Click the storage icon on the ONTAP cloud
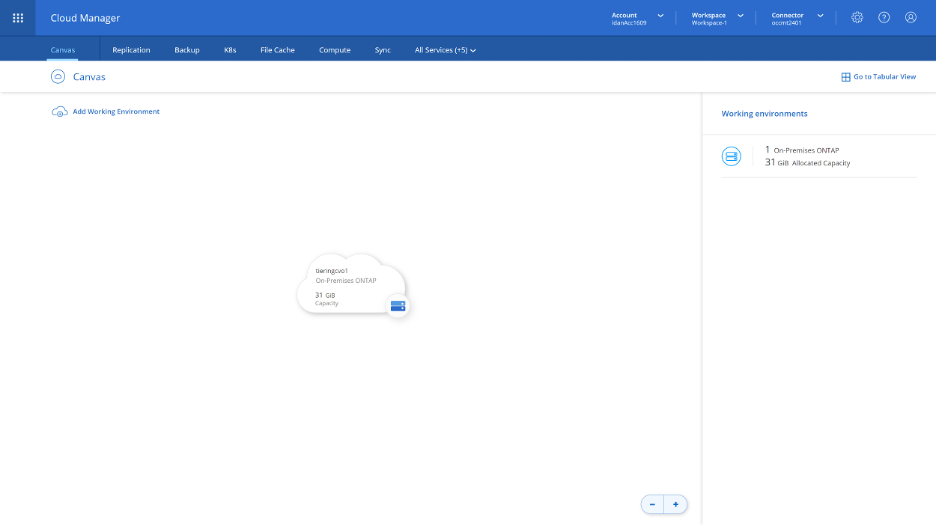Image resolution: width=936 pixels, height=526 pixels. 398,305
